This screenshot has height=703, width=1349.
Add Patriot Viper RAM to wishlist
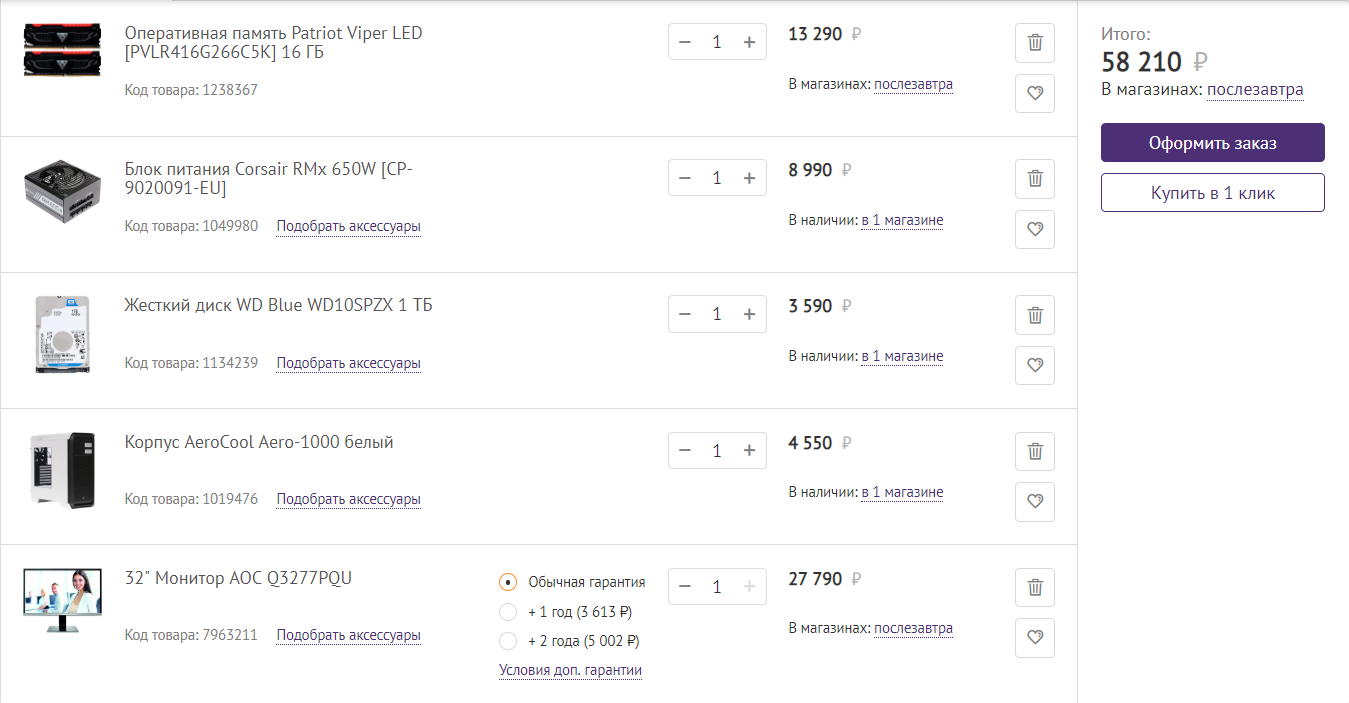pos(1035,93)
